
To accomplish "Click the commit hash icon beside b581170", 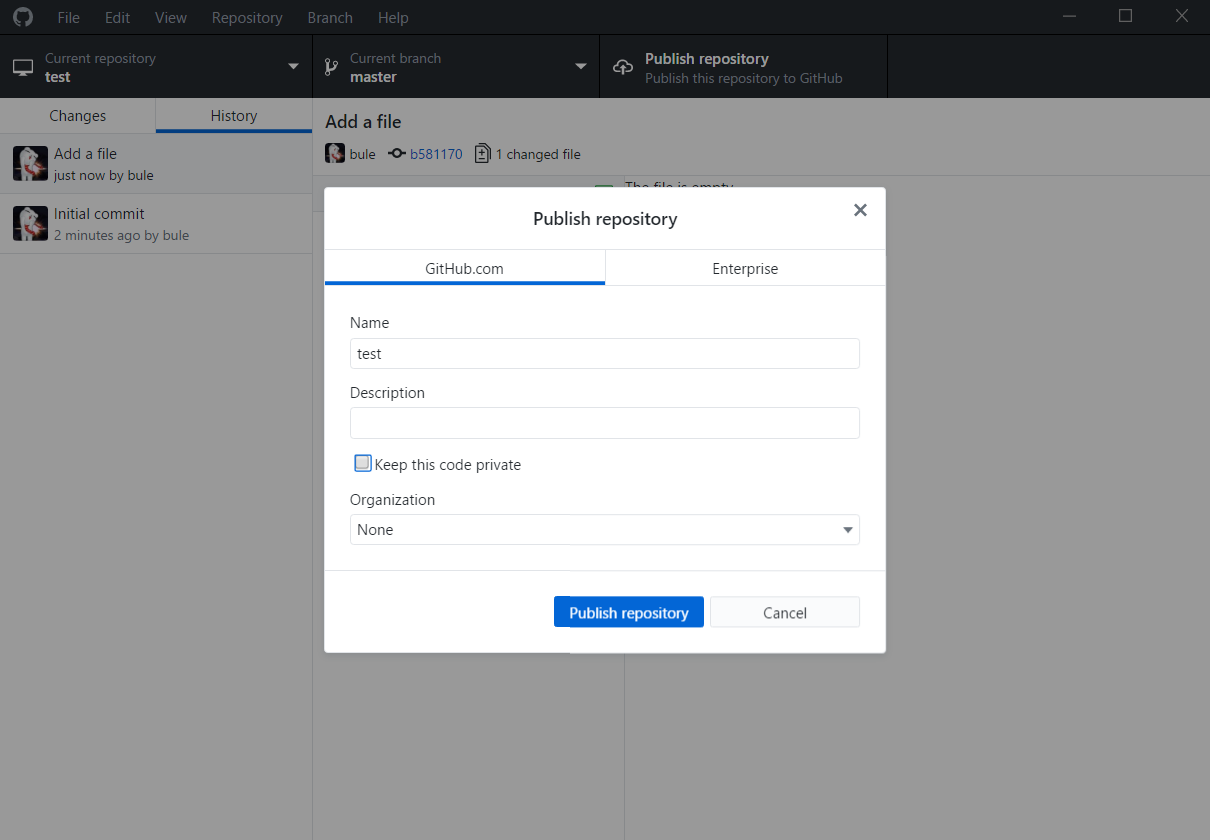I will 397,154.
